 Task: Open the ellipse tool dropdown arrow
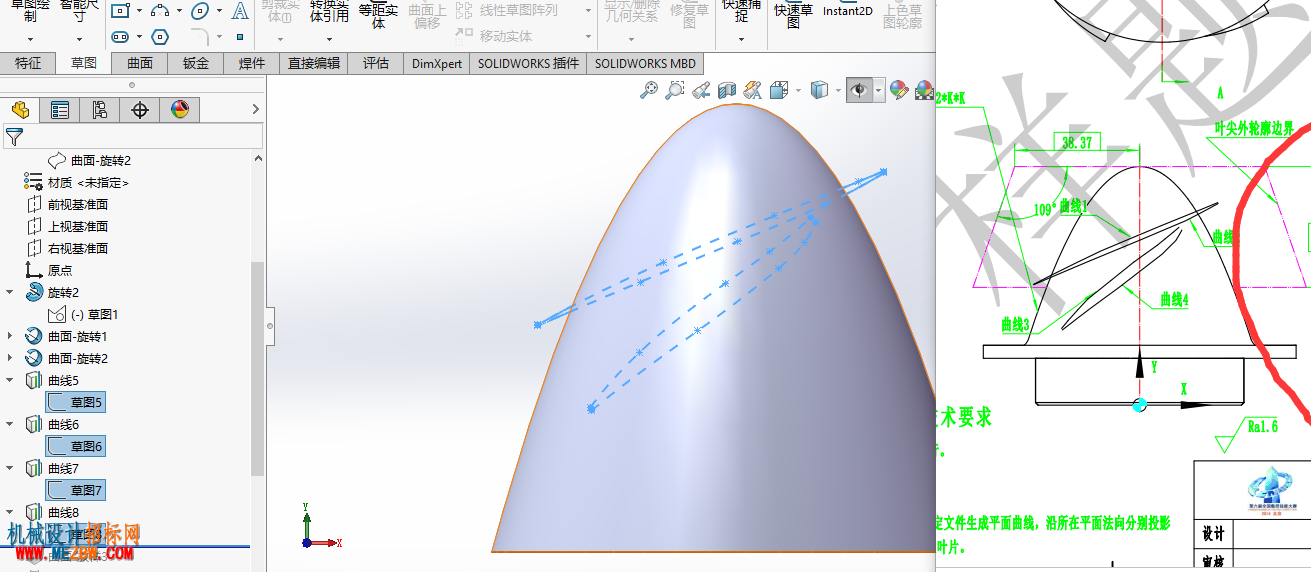click(219, 12)
